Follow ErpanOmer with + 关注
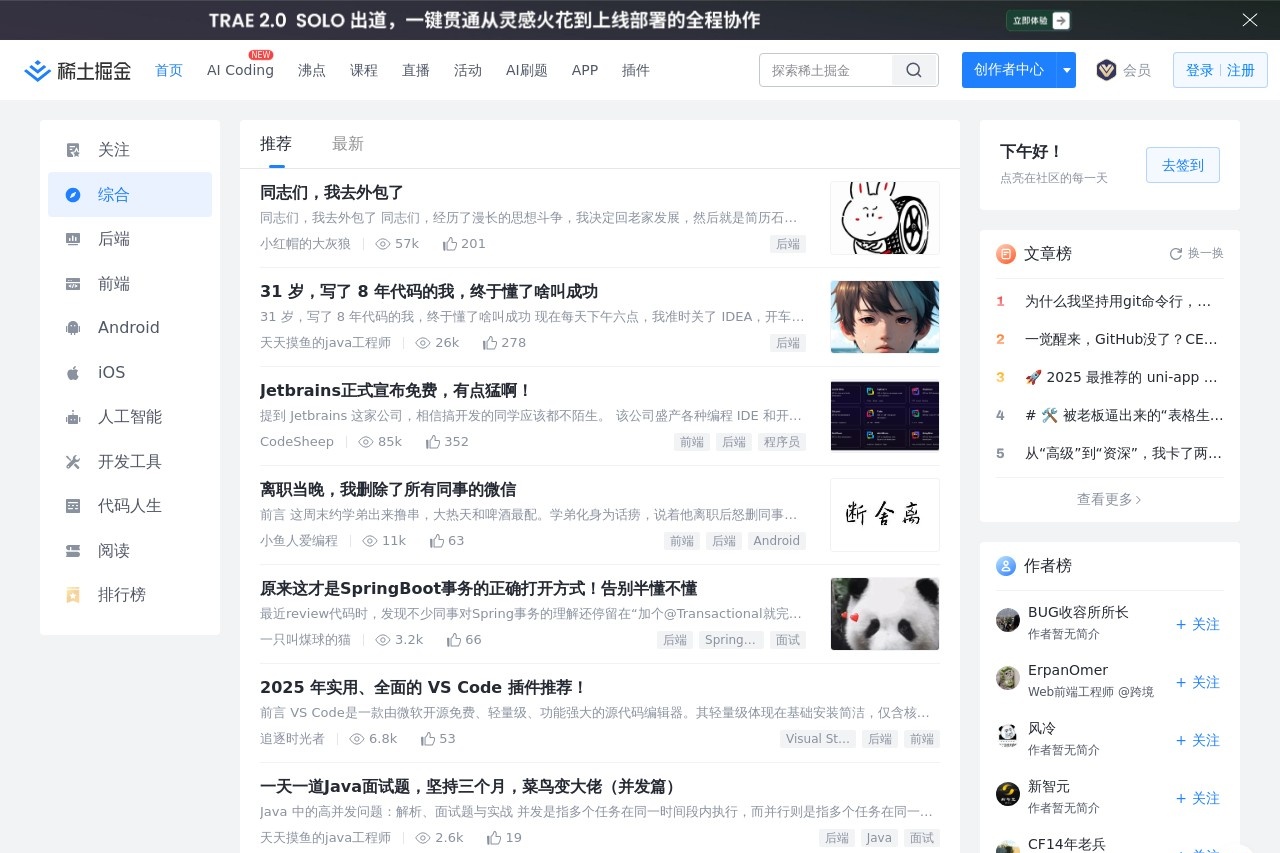Image resolution: width=1280 pixels, height=853 pixels. pyautogui.click(x=1198, y=682)
